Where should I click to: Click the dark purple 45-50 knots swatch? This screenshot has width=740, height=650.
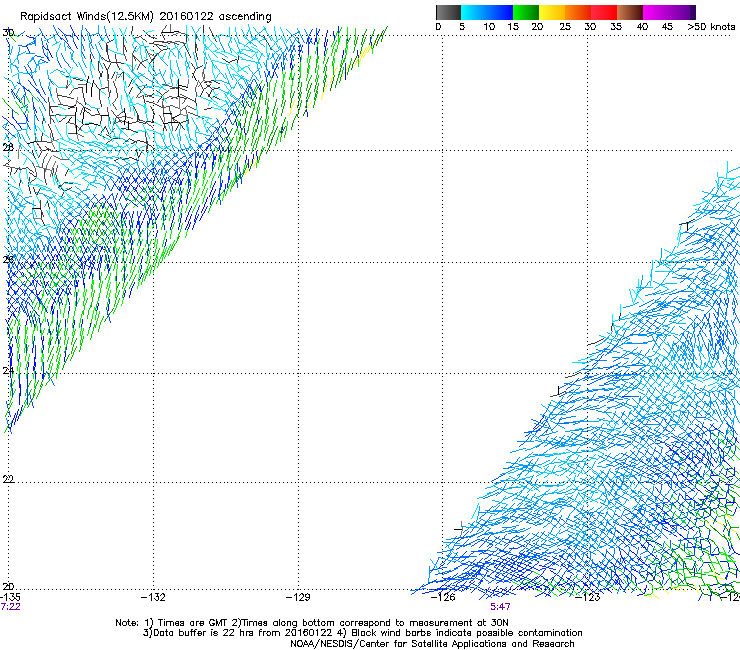tap(682, 12)
